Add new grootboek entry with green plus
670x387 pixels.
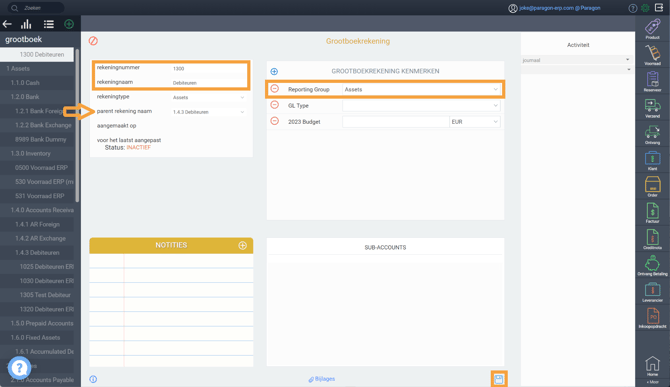69,24
